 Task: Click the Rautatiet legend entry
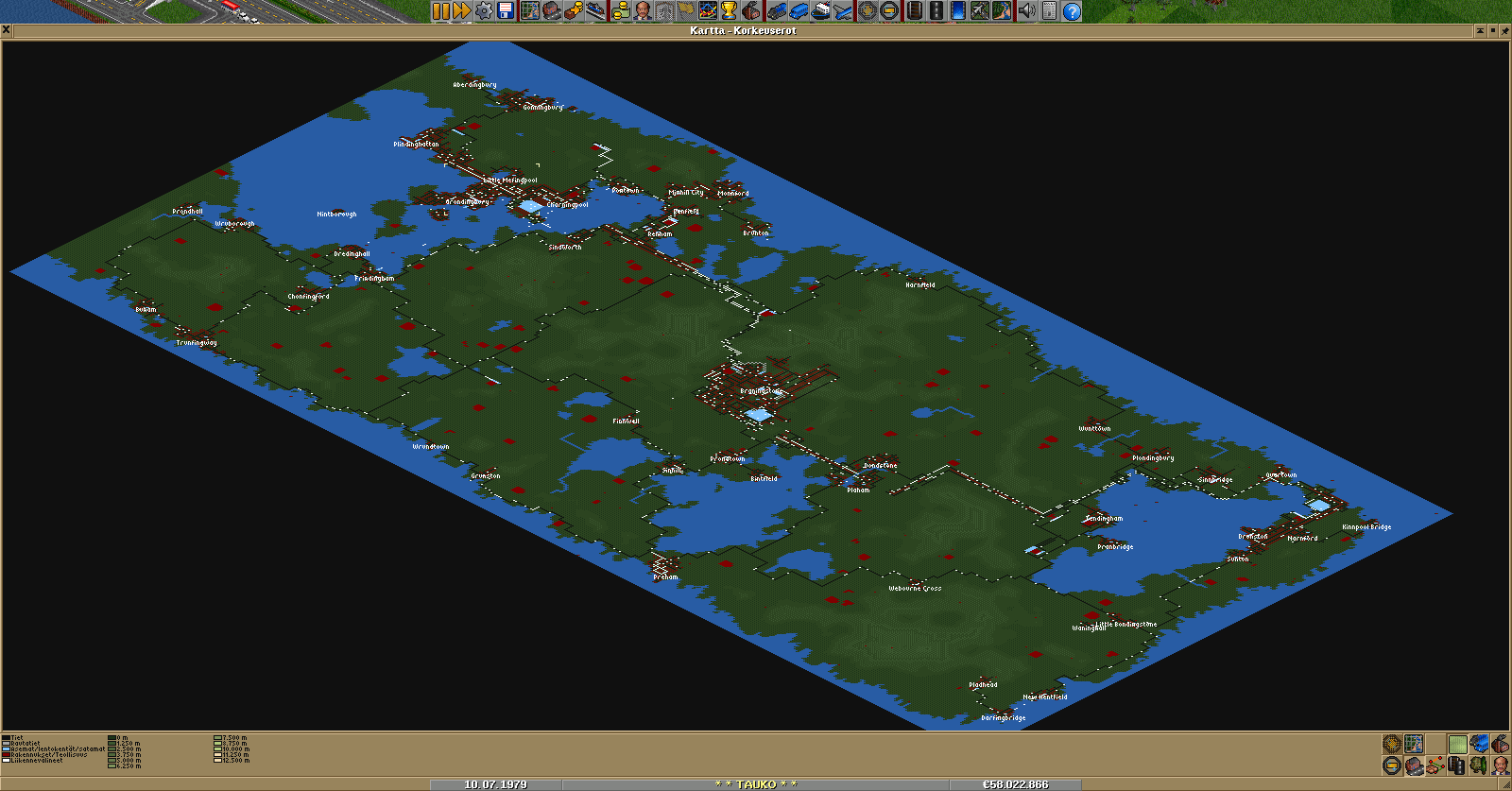point(21,743)
